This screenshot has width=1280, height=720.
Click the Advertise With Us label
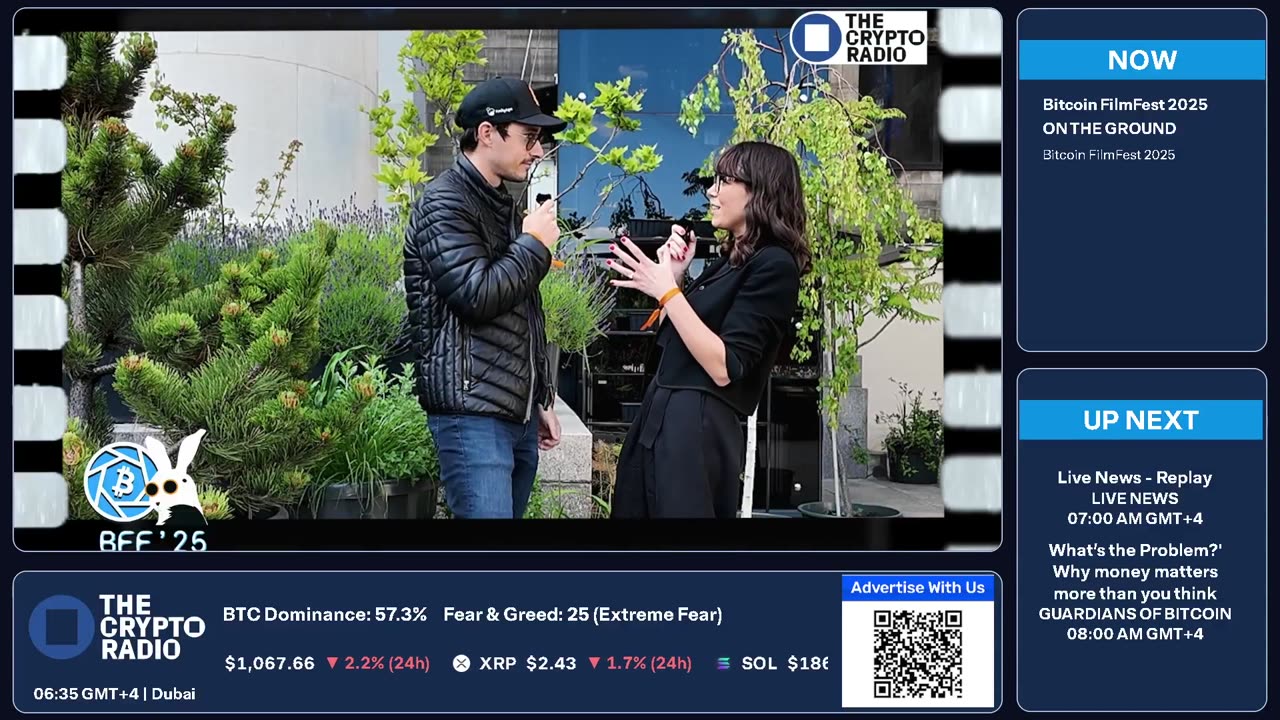tap(917, 588)
